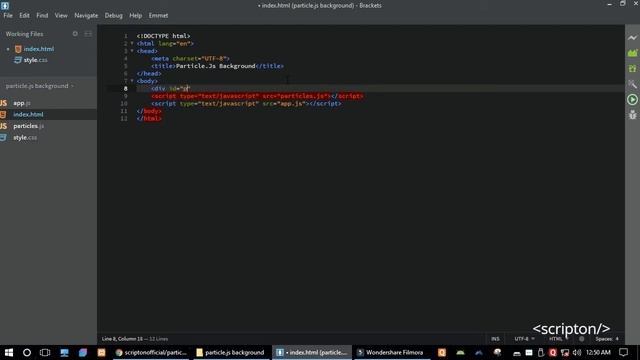This screenshot has height=360, width=640.
Task: Toggle Spaces indentation type in status bar
Action: point(604,339)
